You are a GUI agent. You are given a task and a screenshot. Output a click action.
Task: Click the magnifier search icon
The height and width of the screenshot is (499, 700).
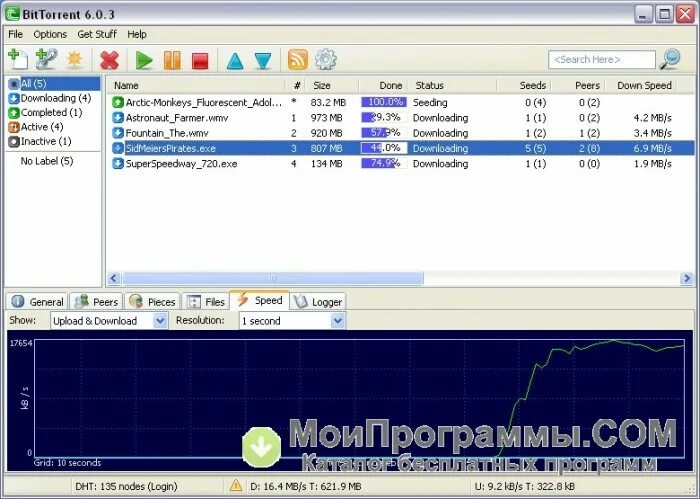670,59
